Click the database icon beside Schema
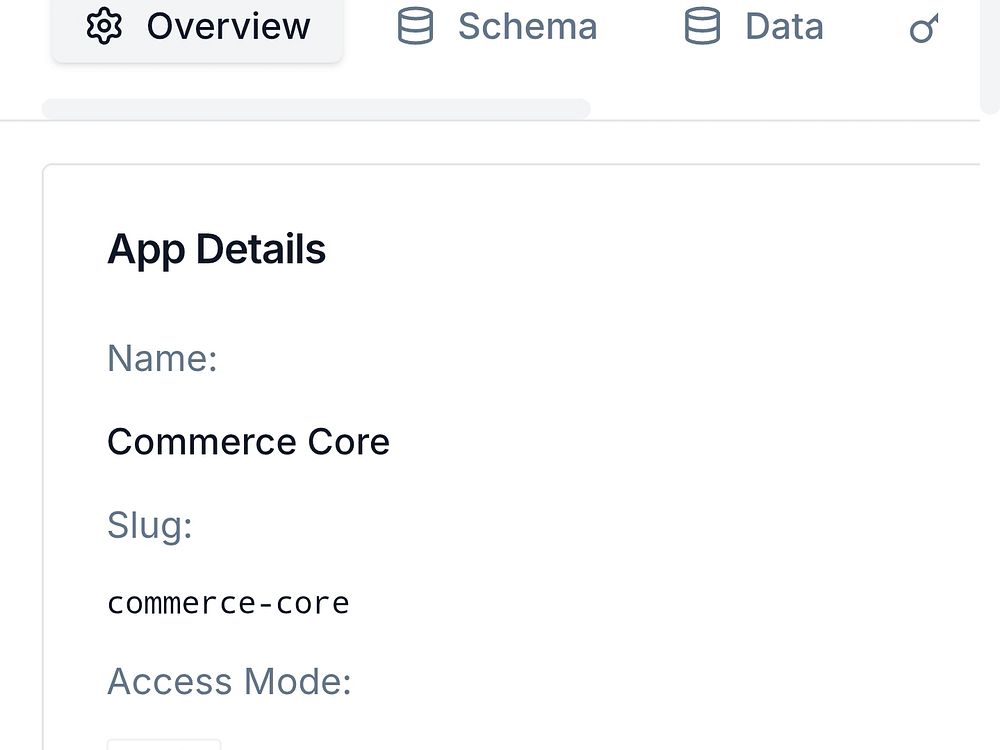The height and width of the screenshot is (750, 1000). tap(415, 27)
